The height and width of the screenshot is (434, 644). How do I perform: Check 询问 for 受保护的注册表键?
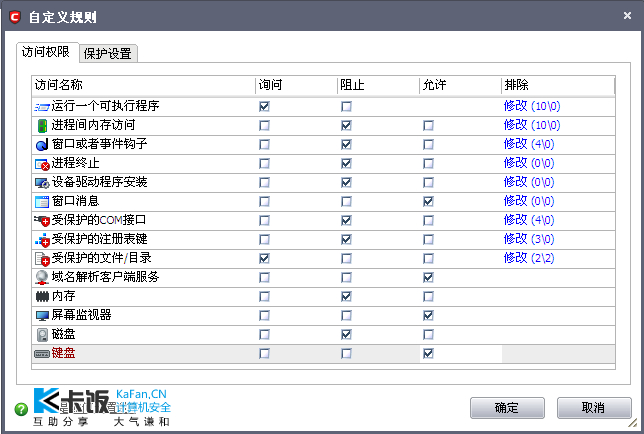(x=264, y=240)
